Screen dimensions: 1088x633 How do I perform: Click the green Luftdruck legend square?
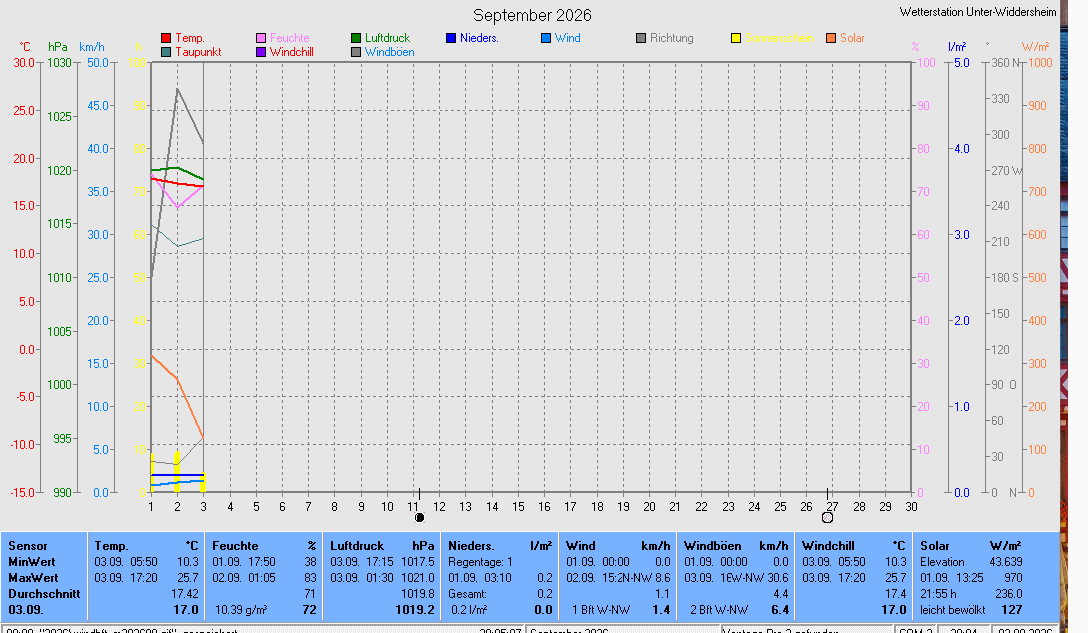(356, 38)
